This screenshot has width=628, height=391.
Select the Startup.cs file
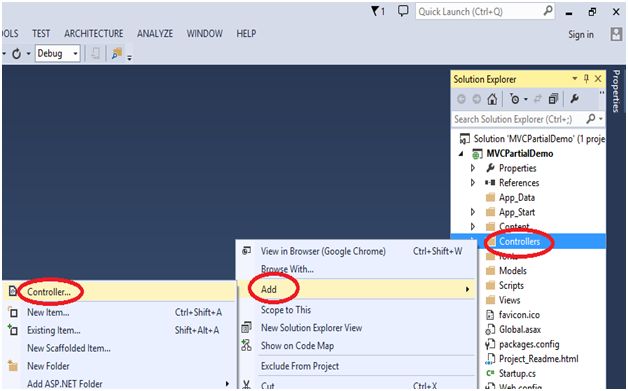coord(517,373)
